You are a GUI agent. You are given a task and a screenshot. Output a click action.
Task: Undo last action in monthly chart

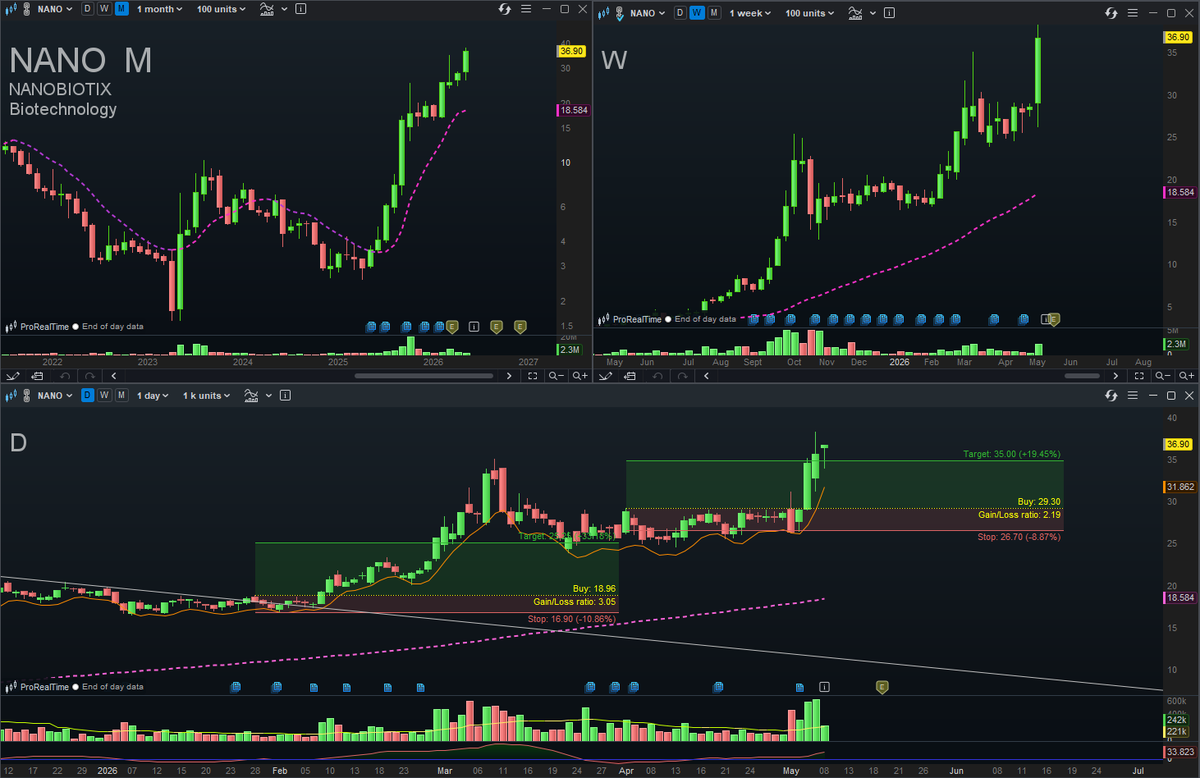(x=64, y=375)
